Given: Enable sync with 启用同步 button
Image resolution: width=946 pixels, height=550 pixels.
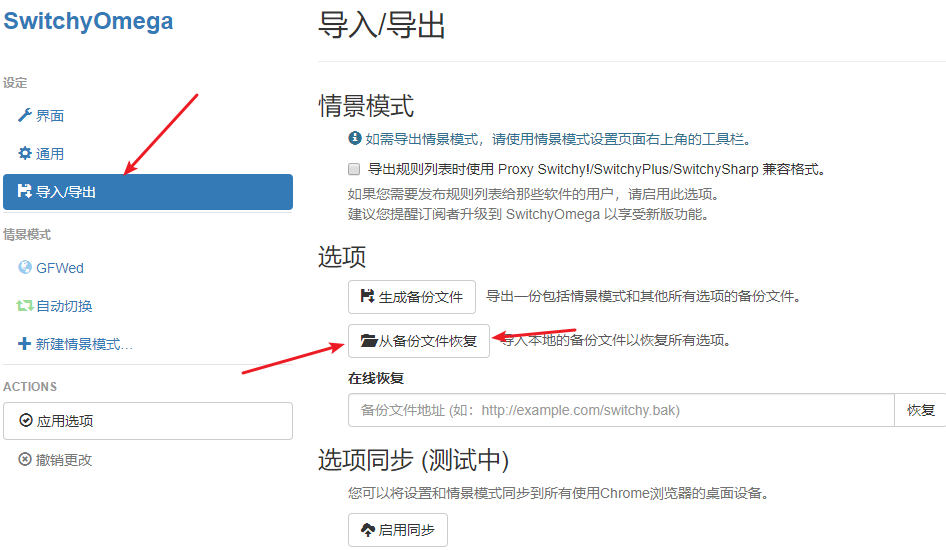Looking at the screenshot, I should click(398, 530).
